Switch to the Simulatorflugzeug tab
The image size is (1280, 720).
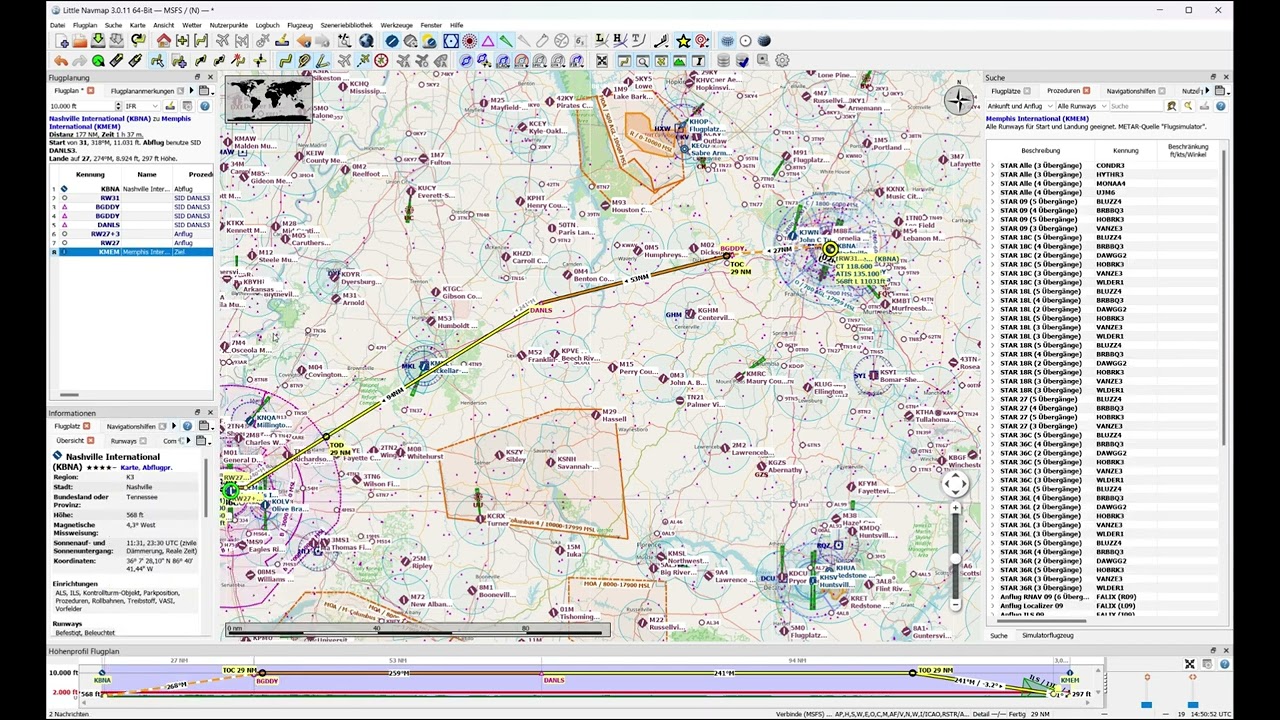click(x=1047, y=635)
